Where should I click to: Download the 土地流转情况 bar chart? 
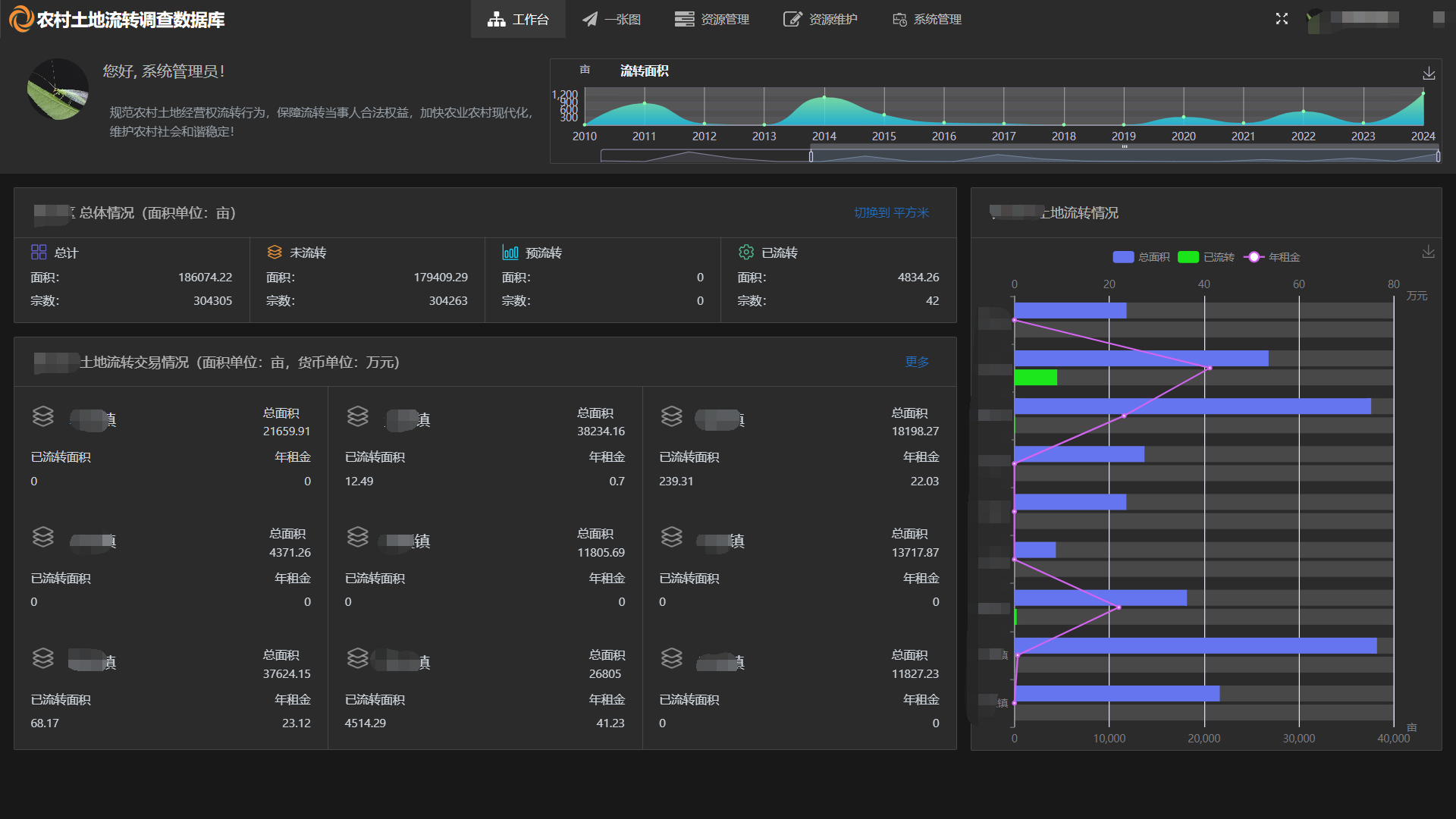pos(1429,252)
